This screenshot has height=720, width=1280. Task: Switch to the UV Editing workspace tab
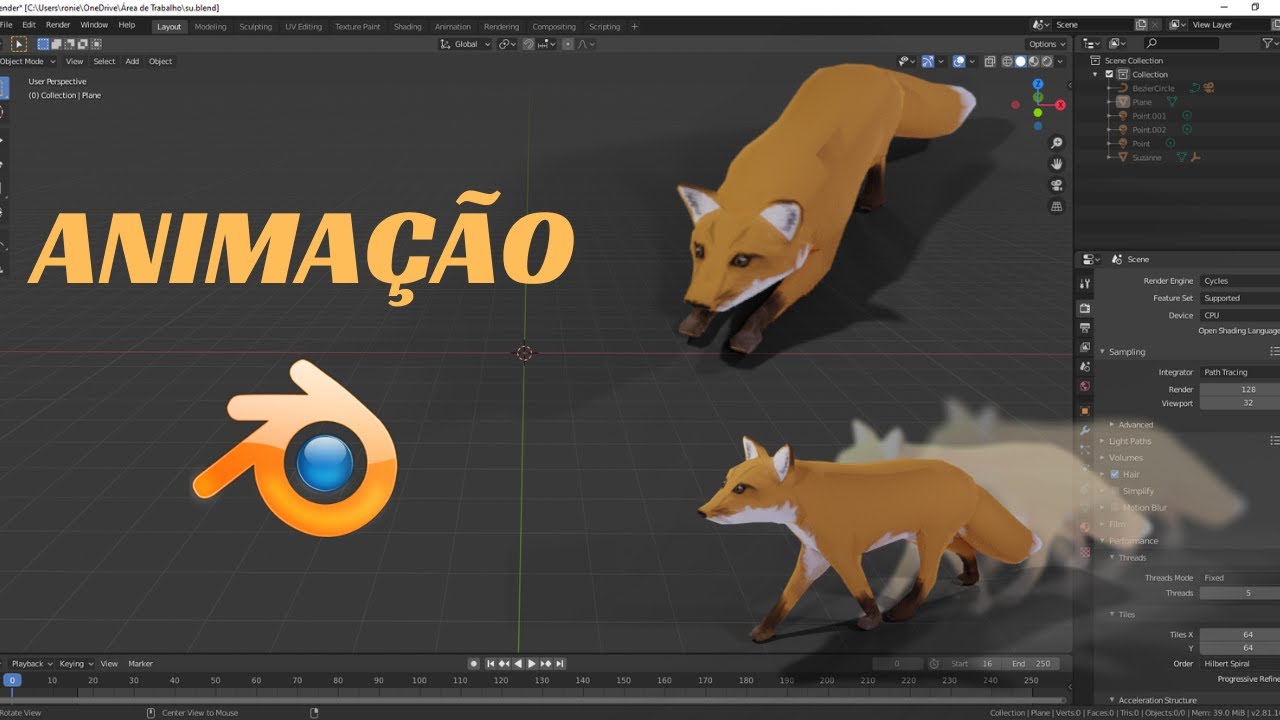(x=303, y=27)
